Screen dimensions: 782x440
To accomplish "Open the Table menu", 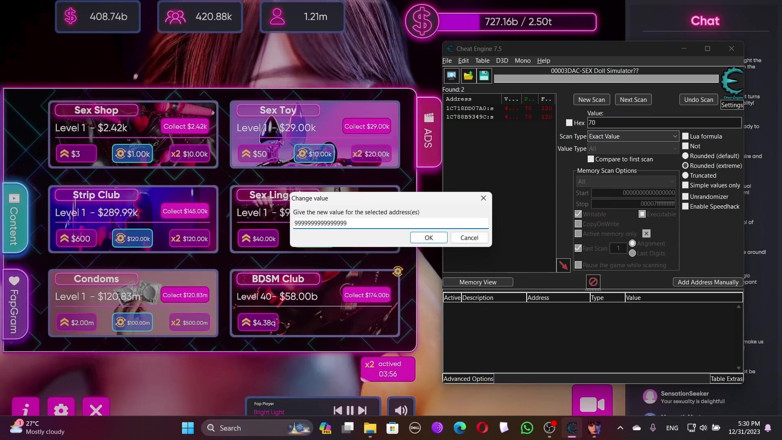I will [x=482, y=61].
